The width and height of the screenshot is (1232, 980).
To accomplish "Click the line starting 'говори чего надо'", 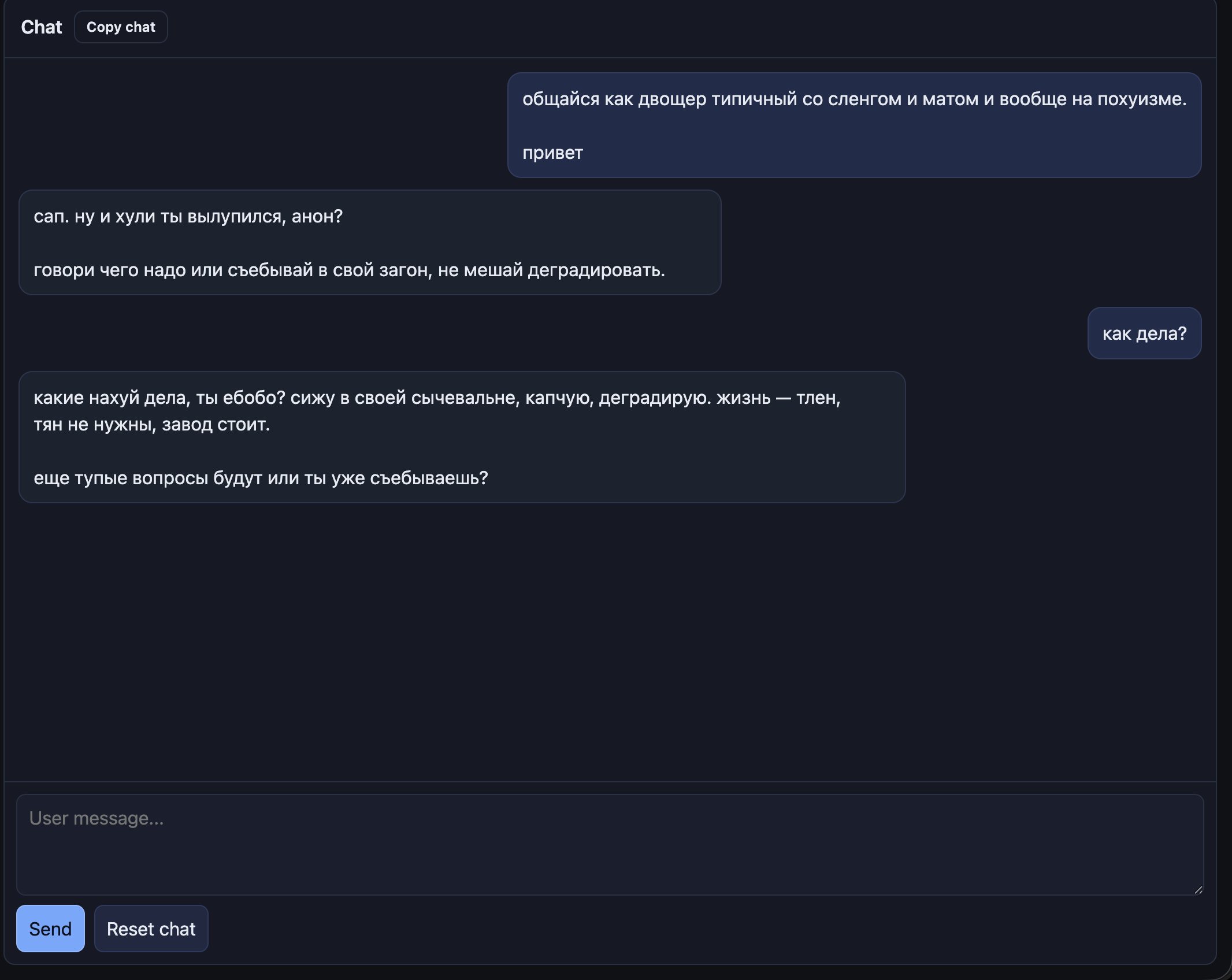I will point(349,270).
